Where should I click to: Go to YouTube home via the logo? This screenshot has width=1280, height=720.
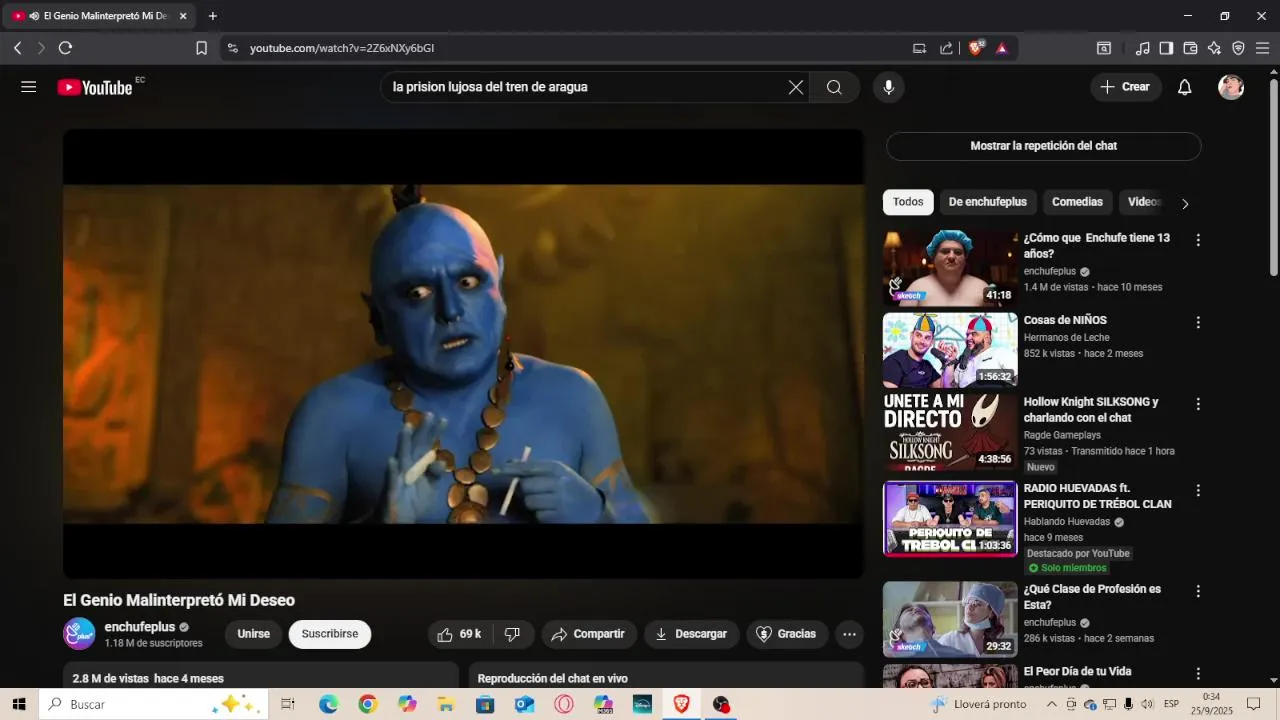(95, 87)
